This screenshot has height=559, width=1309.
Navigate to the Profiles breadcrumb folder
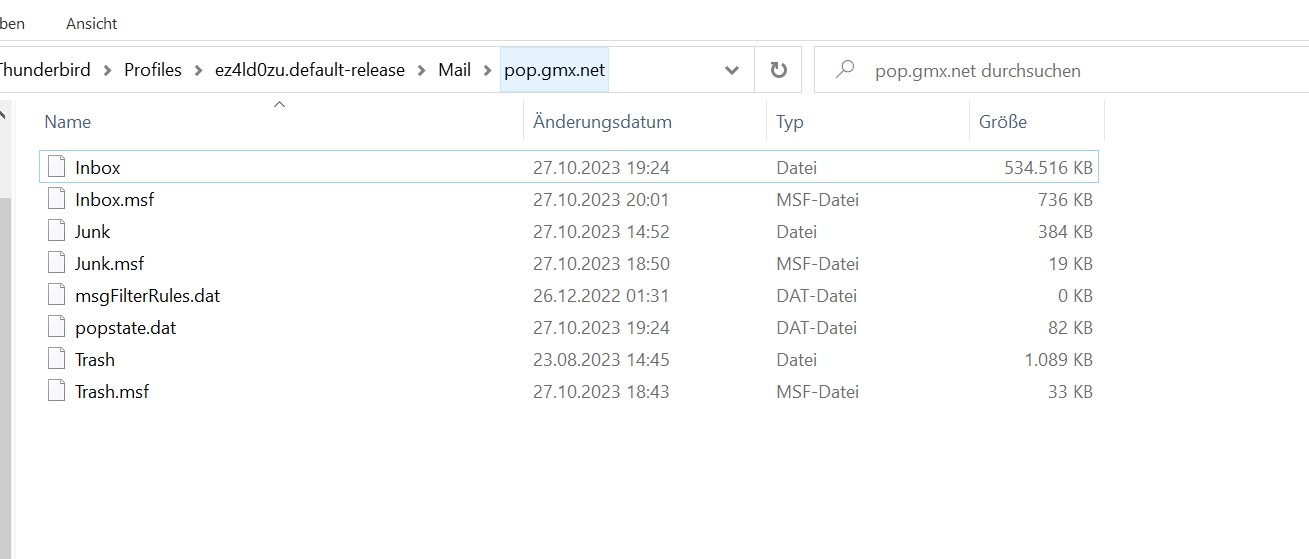pyautogui.click(x=153, y=70)
